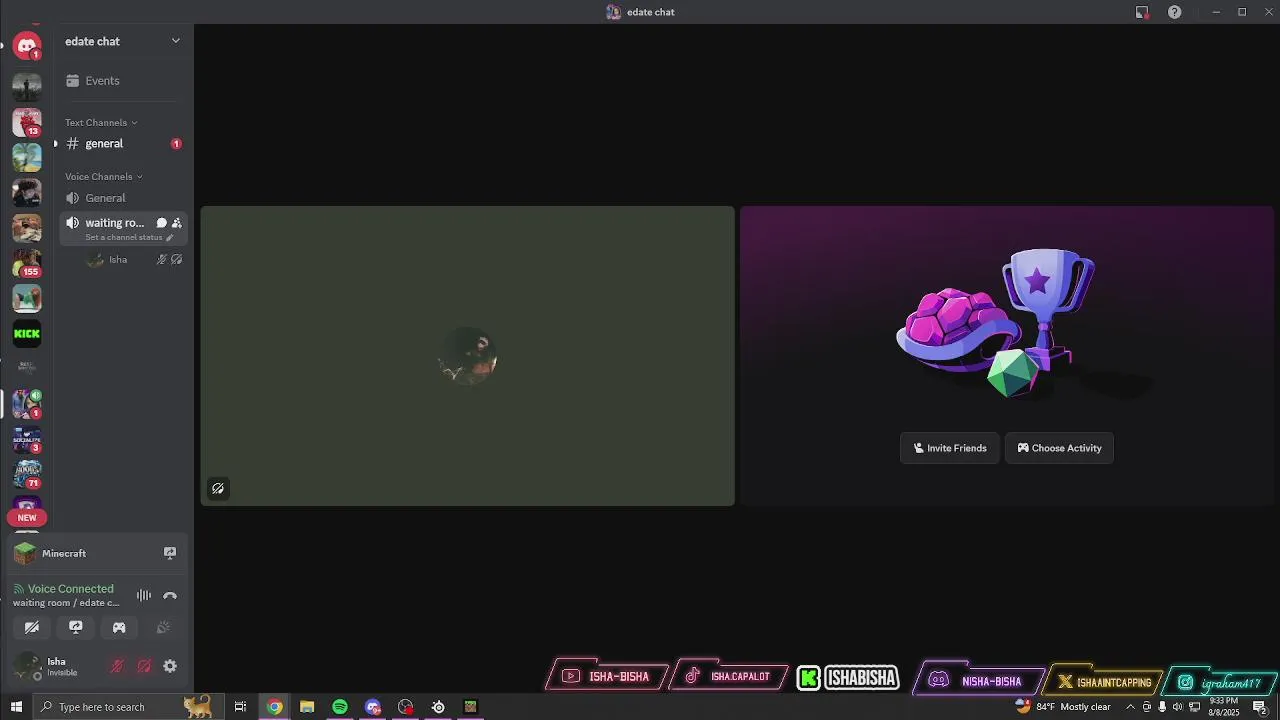Screen dimensions: 1280x720
Task: Click pencil icon to edit channel status
Action: [x=169, y=238]
